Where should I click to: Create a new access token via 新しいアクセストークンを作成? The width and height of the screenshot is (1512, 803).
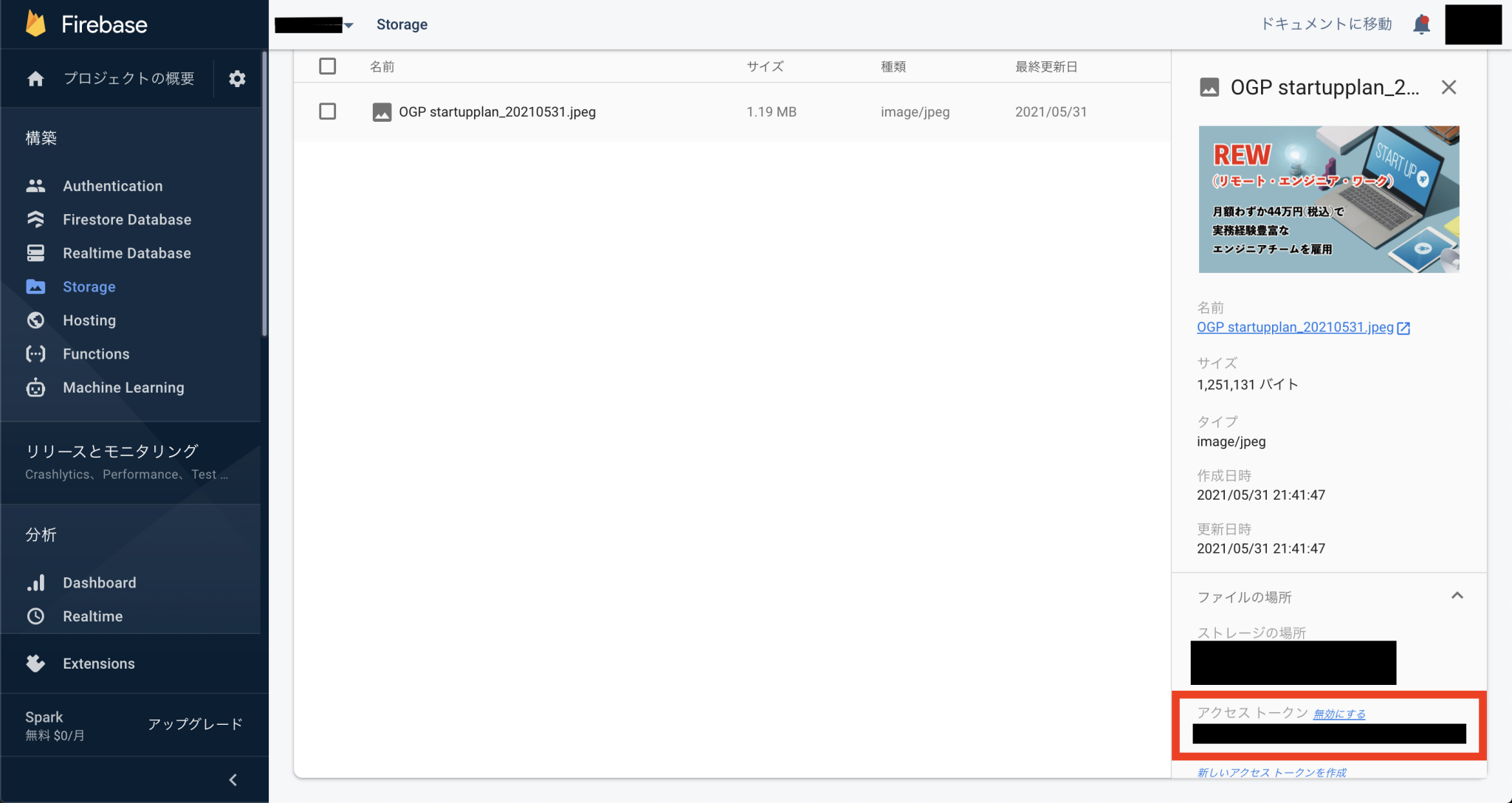pyautogui.click(x=1271, y=772)
